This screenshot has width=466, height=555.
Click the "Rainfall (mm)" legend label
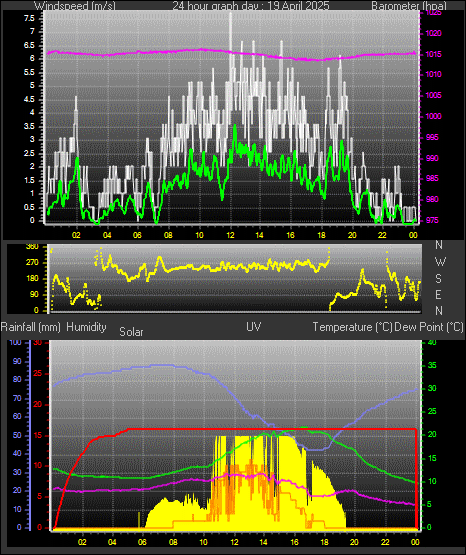(30, 327)
